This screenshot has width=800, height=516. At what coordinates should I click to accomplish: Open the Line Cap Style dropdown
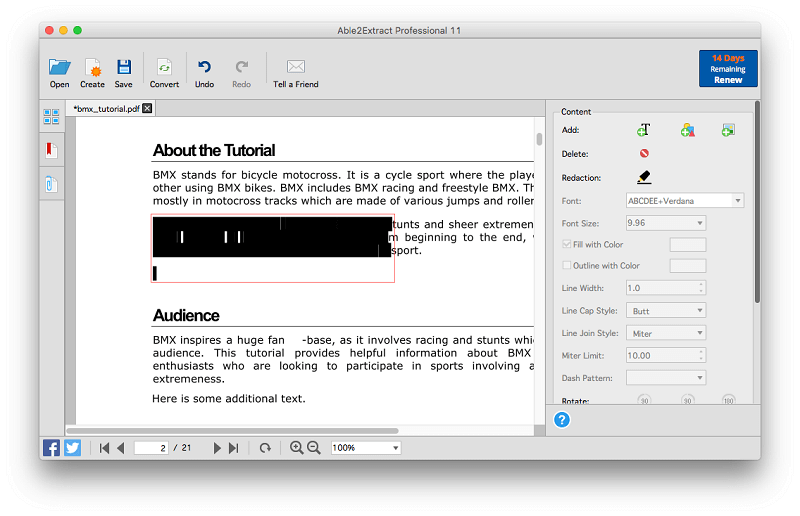pos(666,311)
